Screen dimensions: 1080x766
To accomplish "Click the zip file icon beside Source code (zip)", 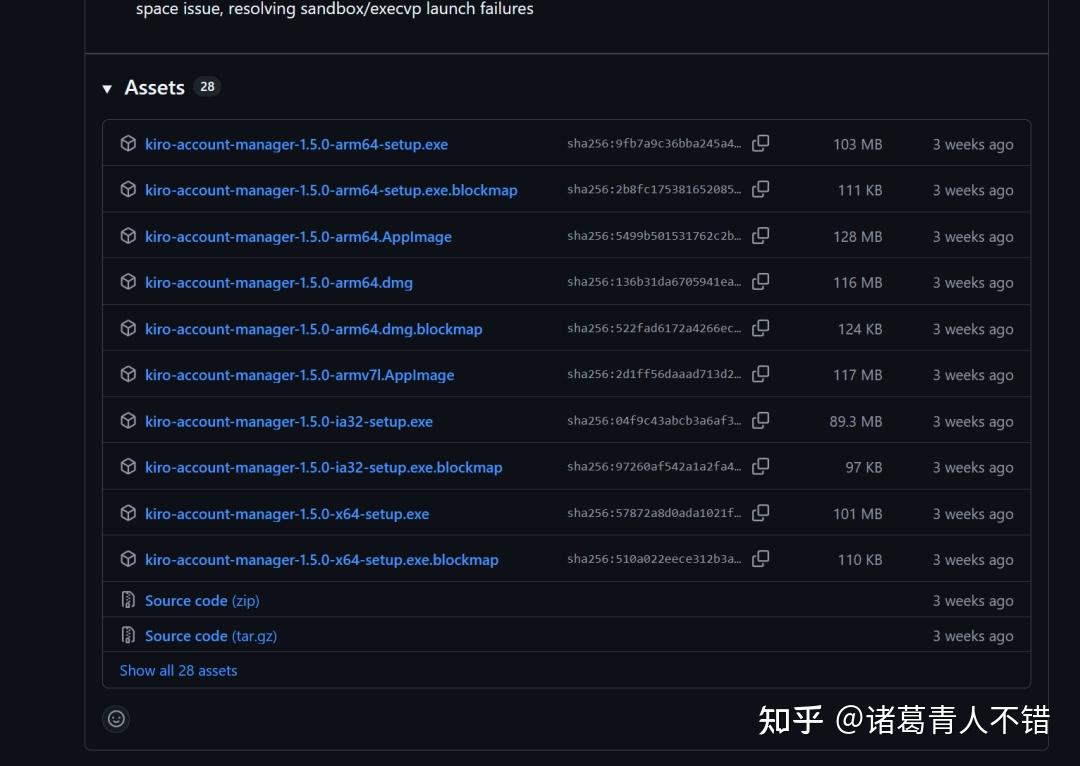I will click(x=128, y=601).
